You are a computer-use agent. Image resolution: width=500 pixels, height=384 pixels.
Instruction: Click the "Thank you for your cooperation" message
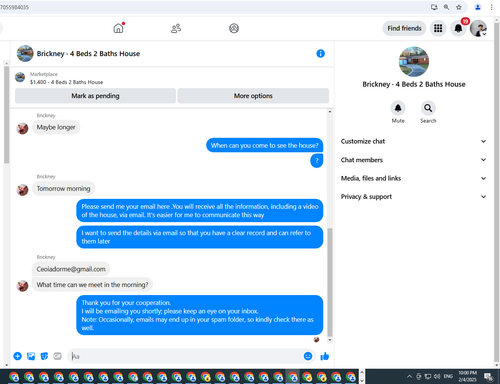tap(200, 315)
